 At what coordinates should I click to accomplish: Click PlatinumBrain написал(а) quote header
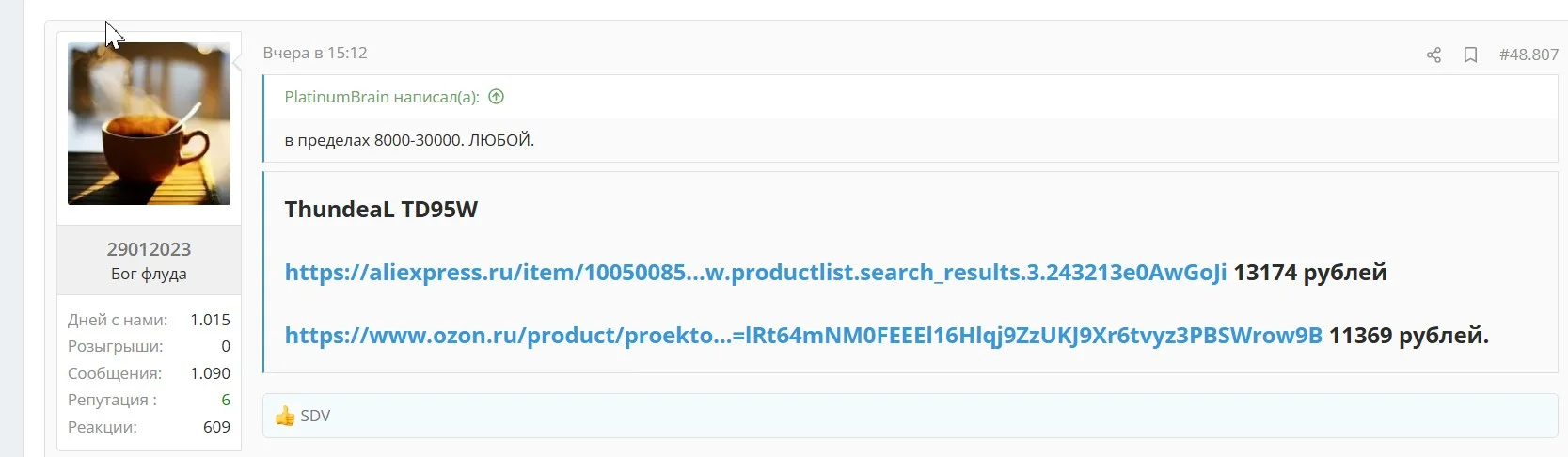coord(382,97)
